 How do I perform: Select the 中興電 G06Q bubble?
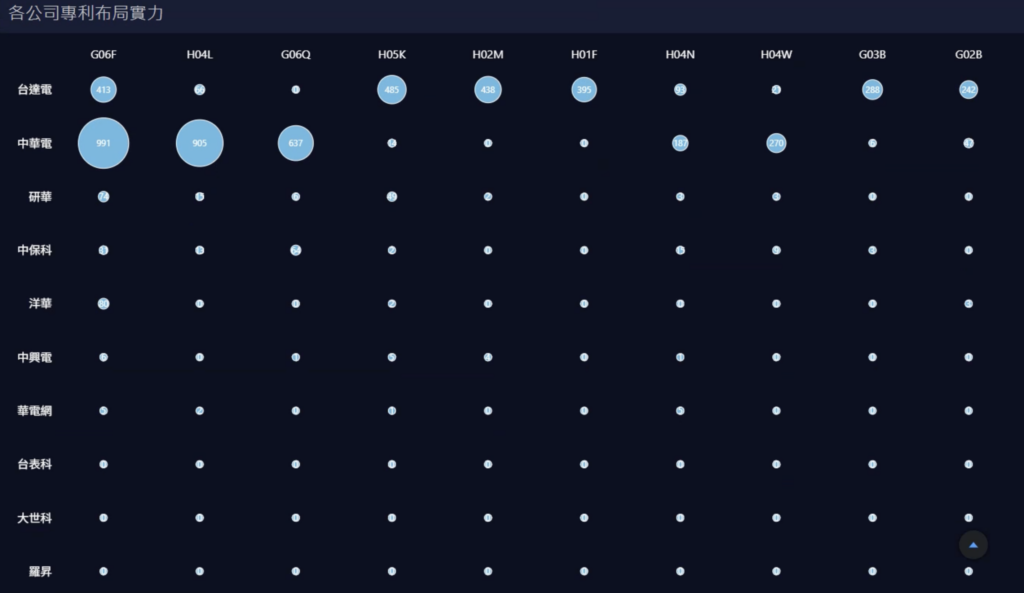(x=296, y=357)
